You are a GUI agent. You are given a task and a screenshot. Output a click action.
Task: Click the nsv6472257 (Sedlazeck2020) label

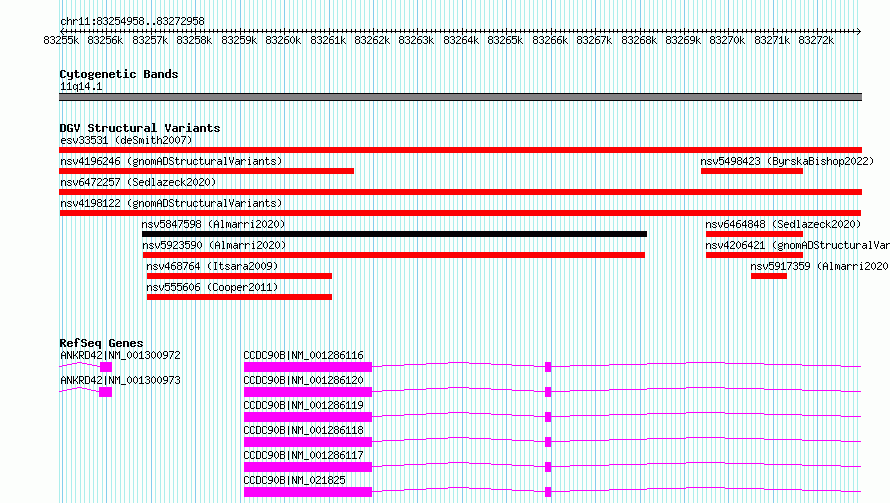pos(138,182)
